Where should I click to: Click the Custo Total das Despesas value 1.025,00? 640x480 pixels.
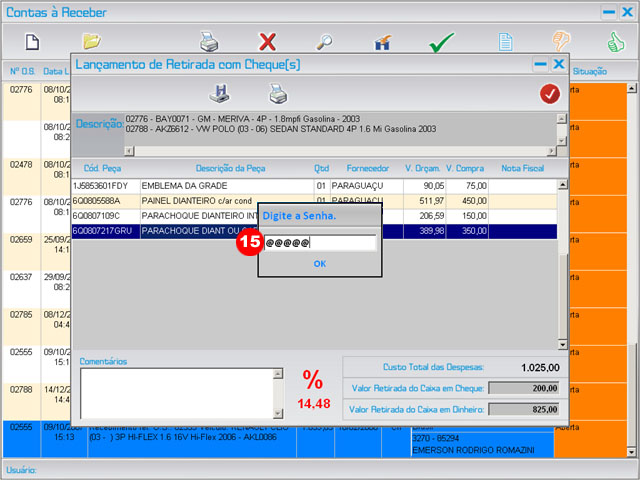[x=540, y=367]
